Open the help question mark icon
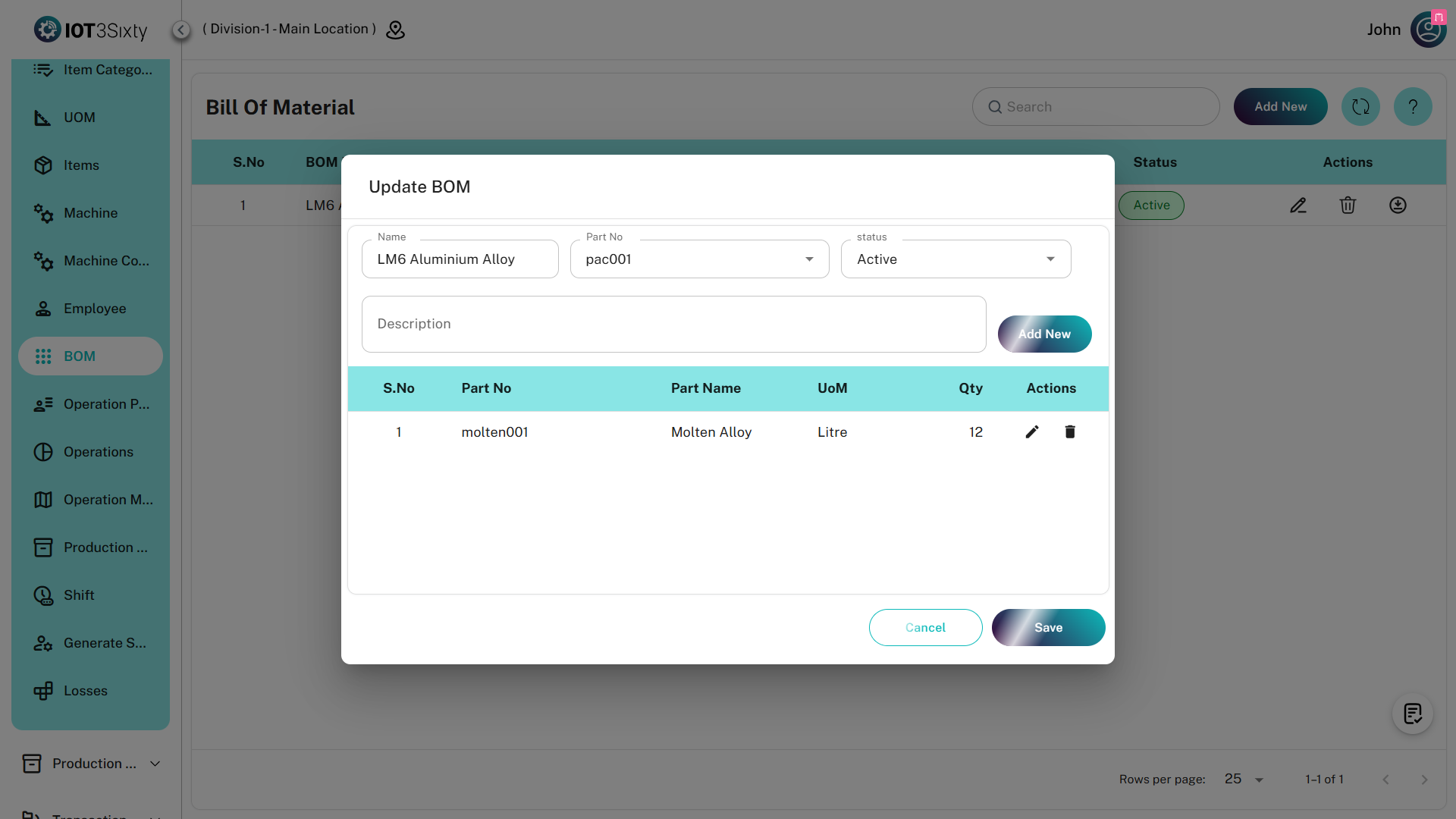 [1413, 107]
